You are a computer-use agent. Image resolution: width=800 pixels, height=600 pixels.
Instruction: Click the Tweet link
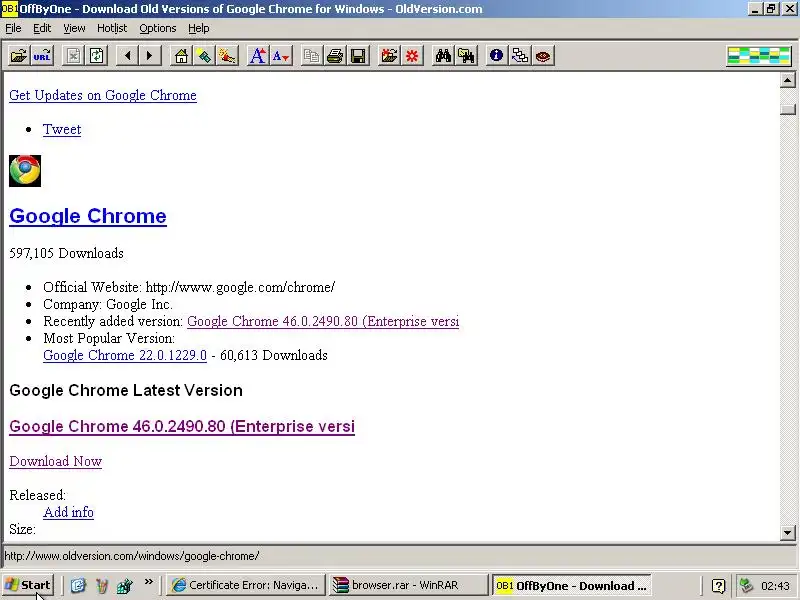[x=62, y=130]
